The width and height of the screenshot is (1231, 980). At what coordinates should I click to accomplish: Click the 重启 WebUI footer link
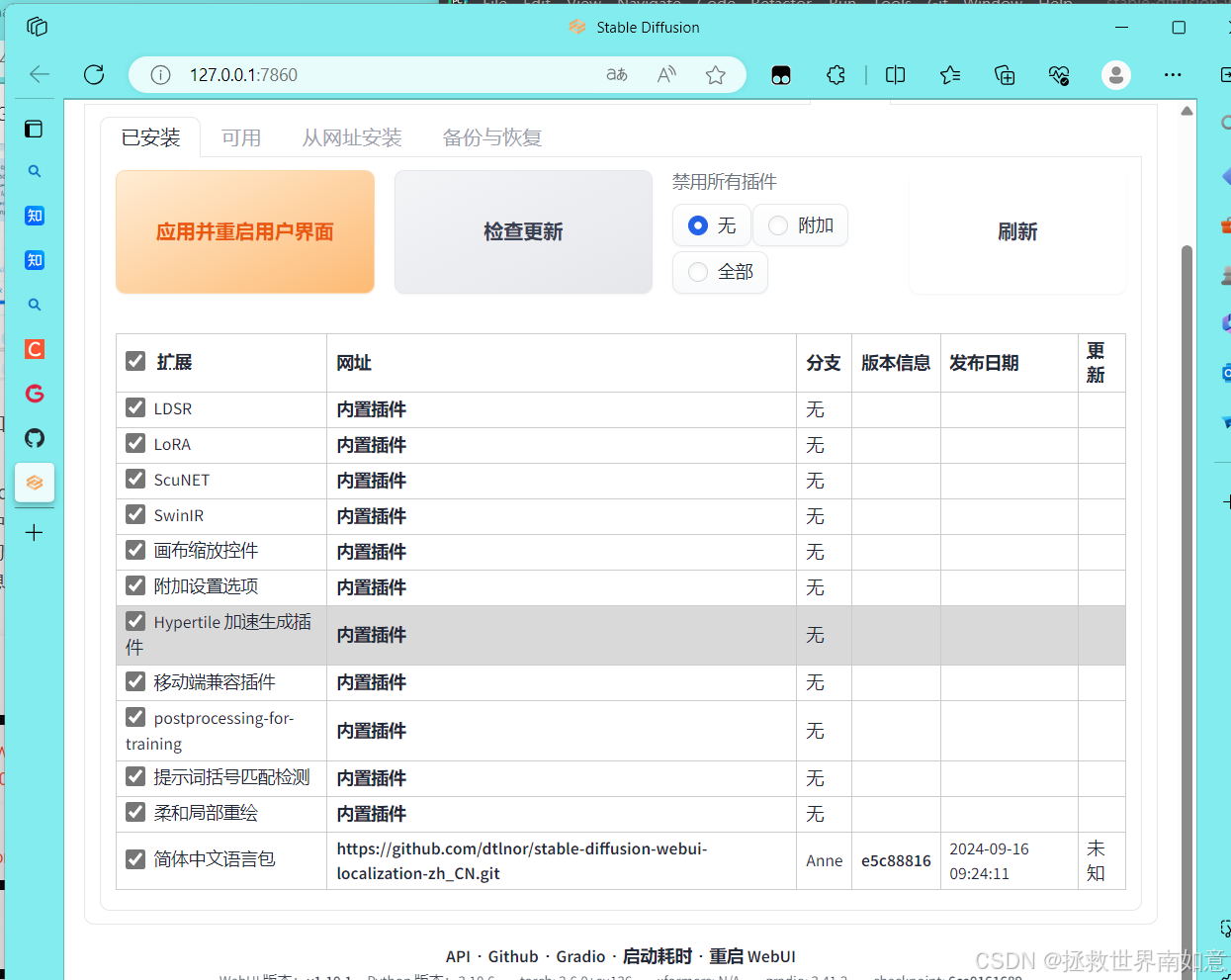coord(752,956)
